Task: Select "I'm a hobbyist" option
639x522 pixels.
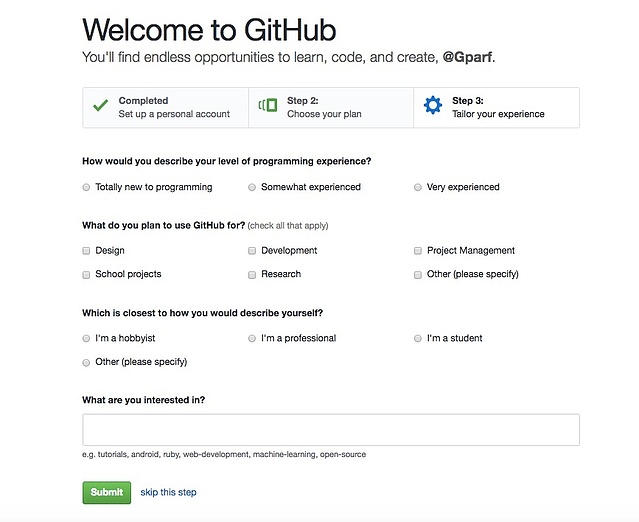Action: click(86, 339)
